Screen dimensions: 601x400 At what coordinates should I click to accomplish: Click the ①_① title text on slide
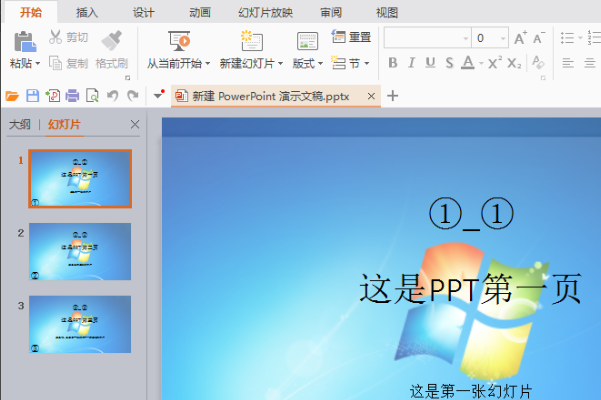tap(471, 213)
